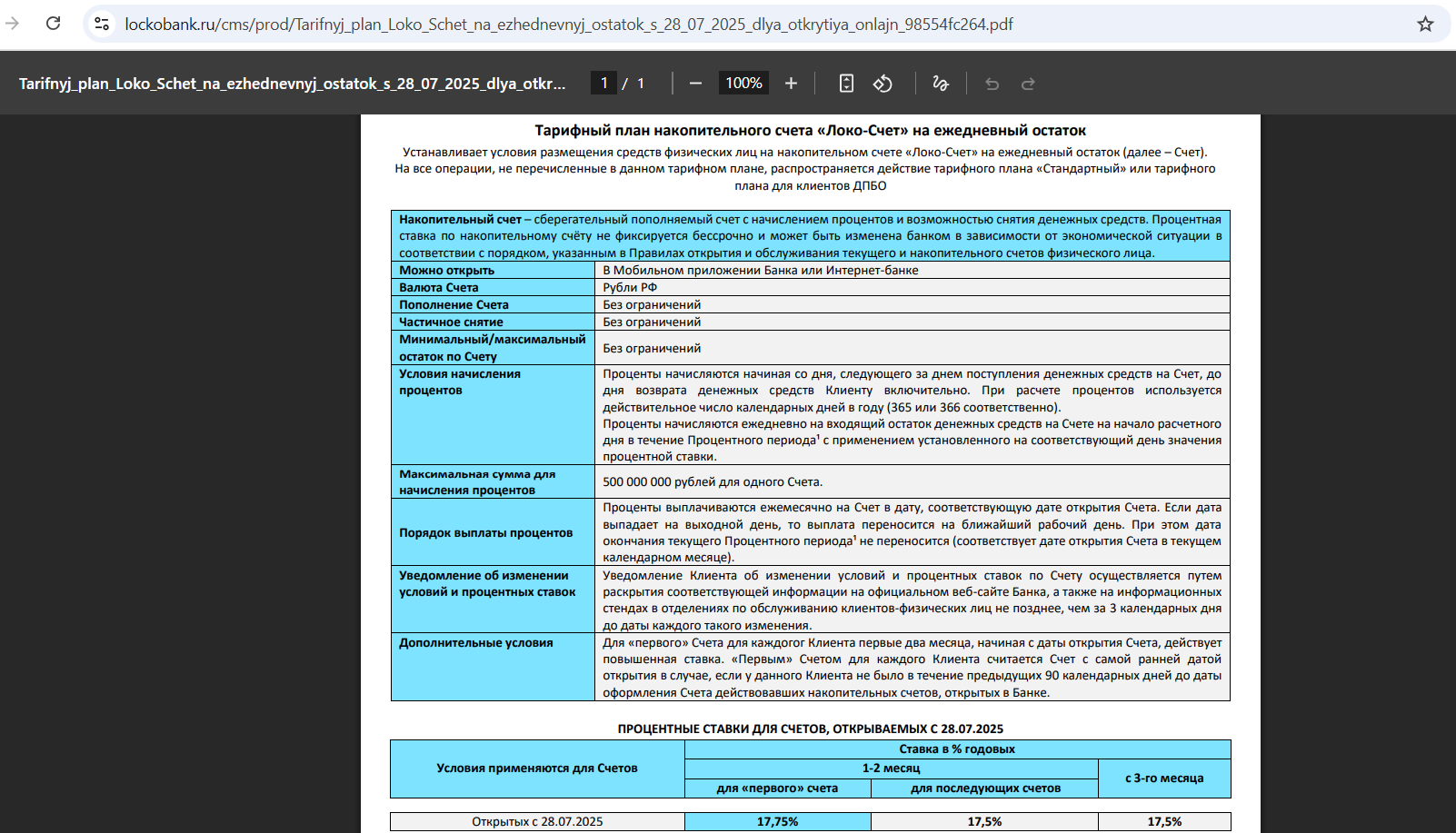Zoom out the PDF

pyautogui.click(x=695, y=84)
